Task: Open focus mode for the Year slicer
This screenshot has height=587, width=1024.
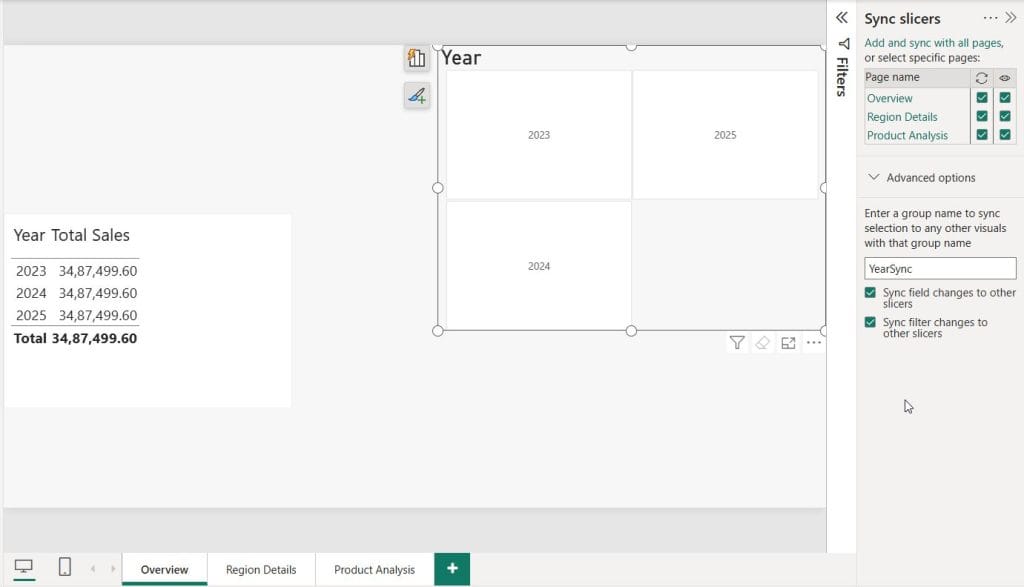Action: point(788,343)
